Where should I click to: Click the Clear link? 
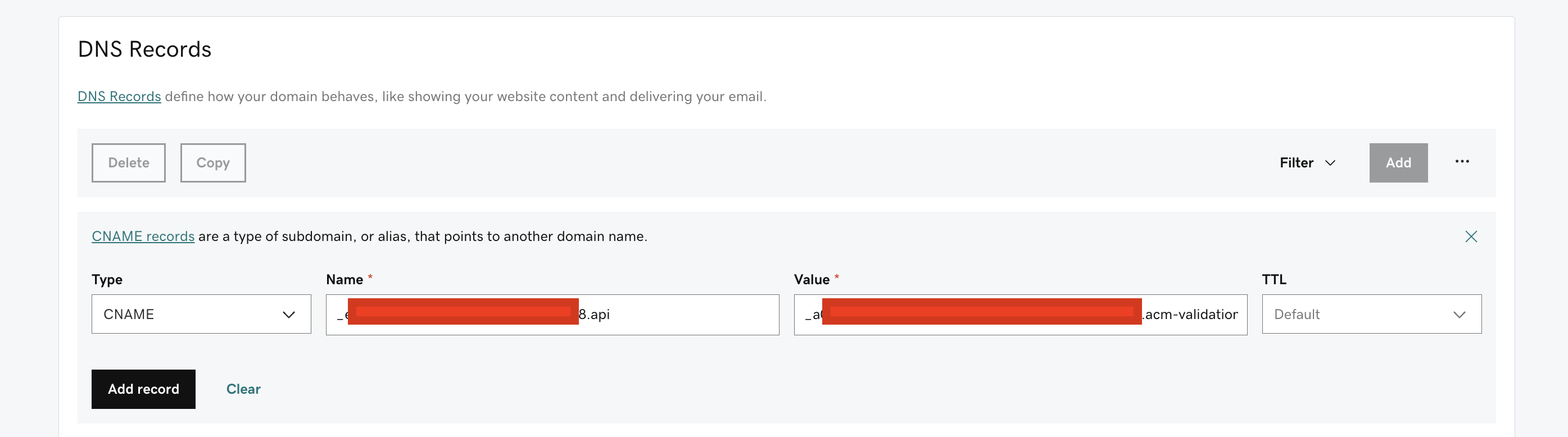[x=243, y=389]
